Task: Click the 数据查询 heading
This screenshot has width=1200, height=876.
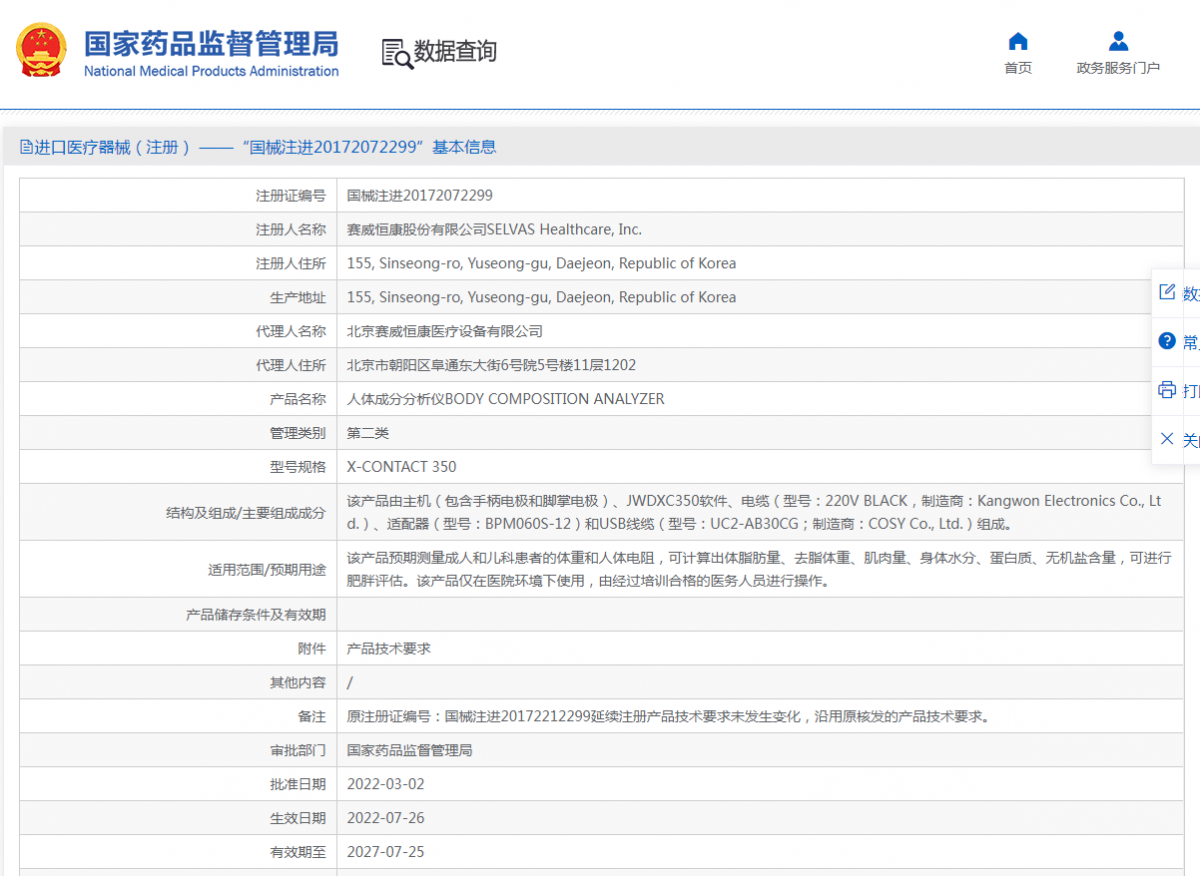Action: point(456,52)
